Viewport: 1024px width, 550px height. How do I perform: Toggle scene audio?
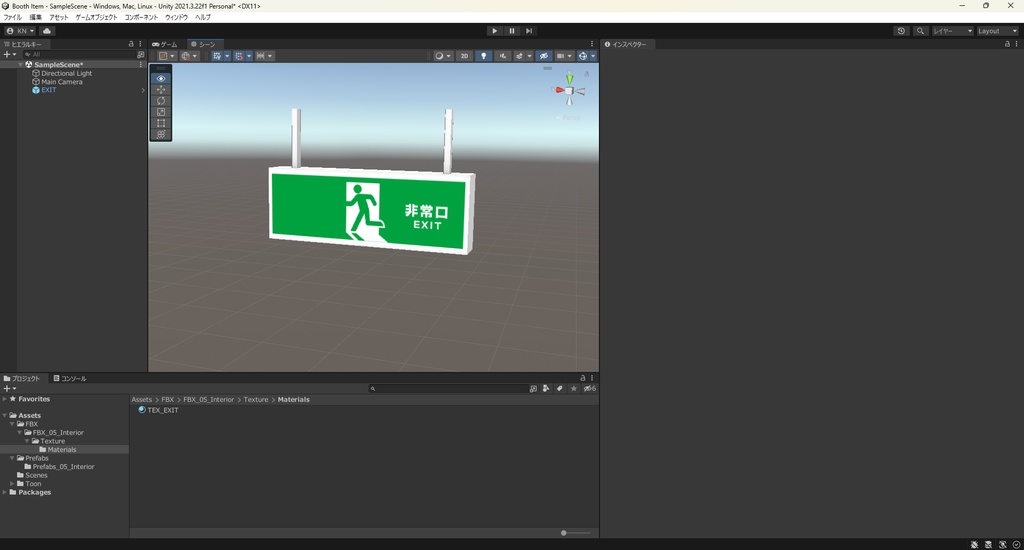[502, 56]
